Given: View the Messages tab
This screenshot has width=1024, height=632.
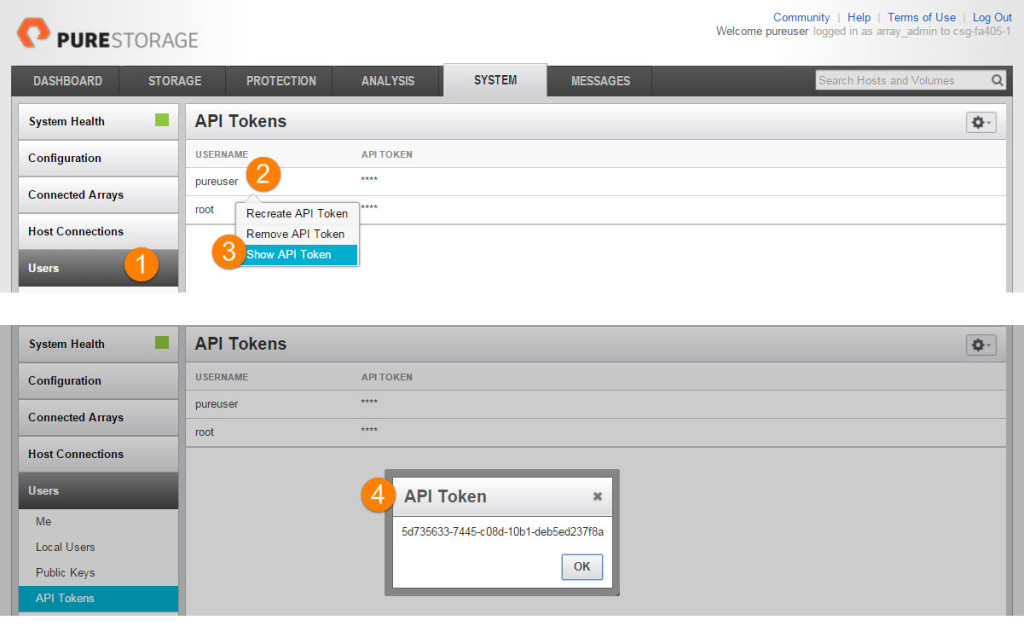Looking at the screenshot, I should pos(601,81).
